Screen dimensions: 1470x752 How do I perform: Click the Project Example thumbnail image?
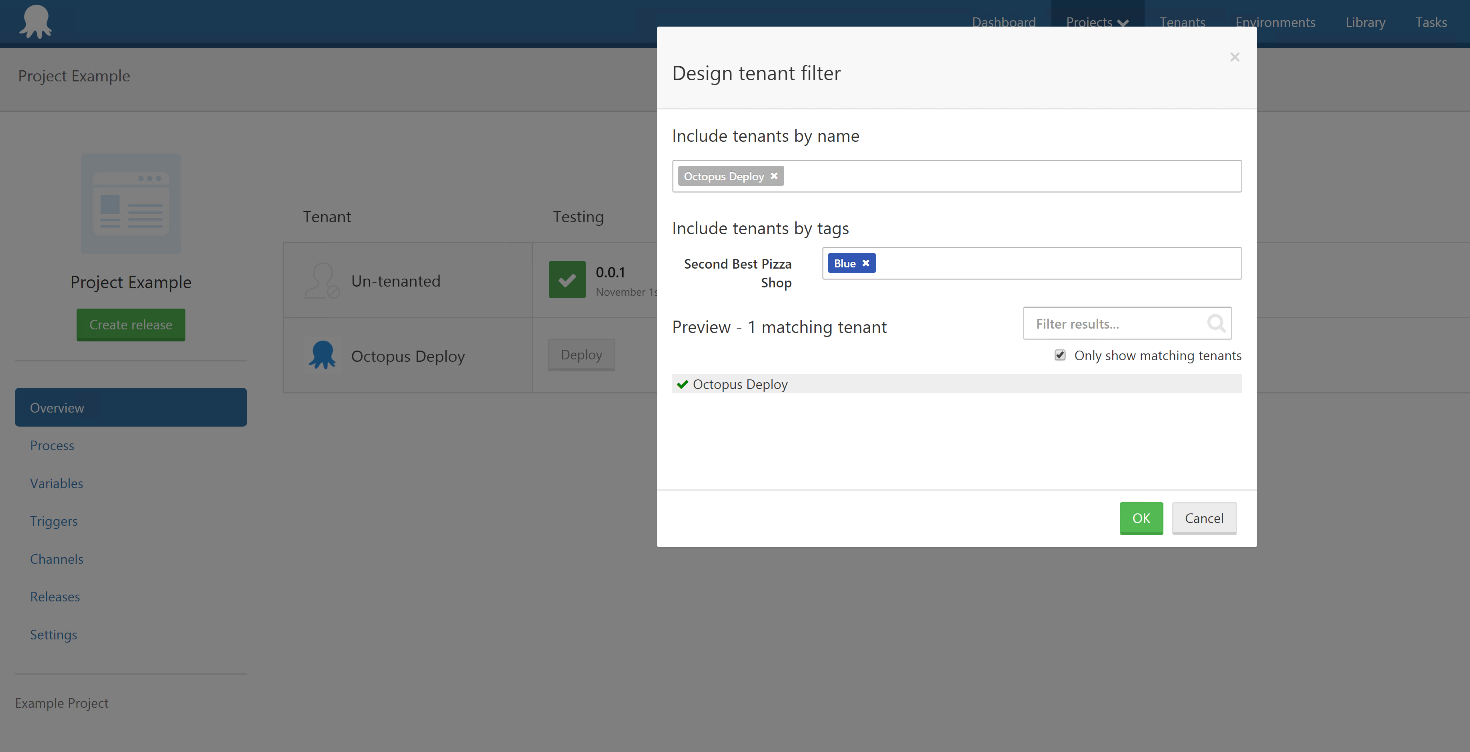point(130,203)
